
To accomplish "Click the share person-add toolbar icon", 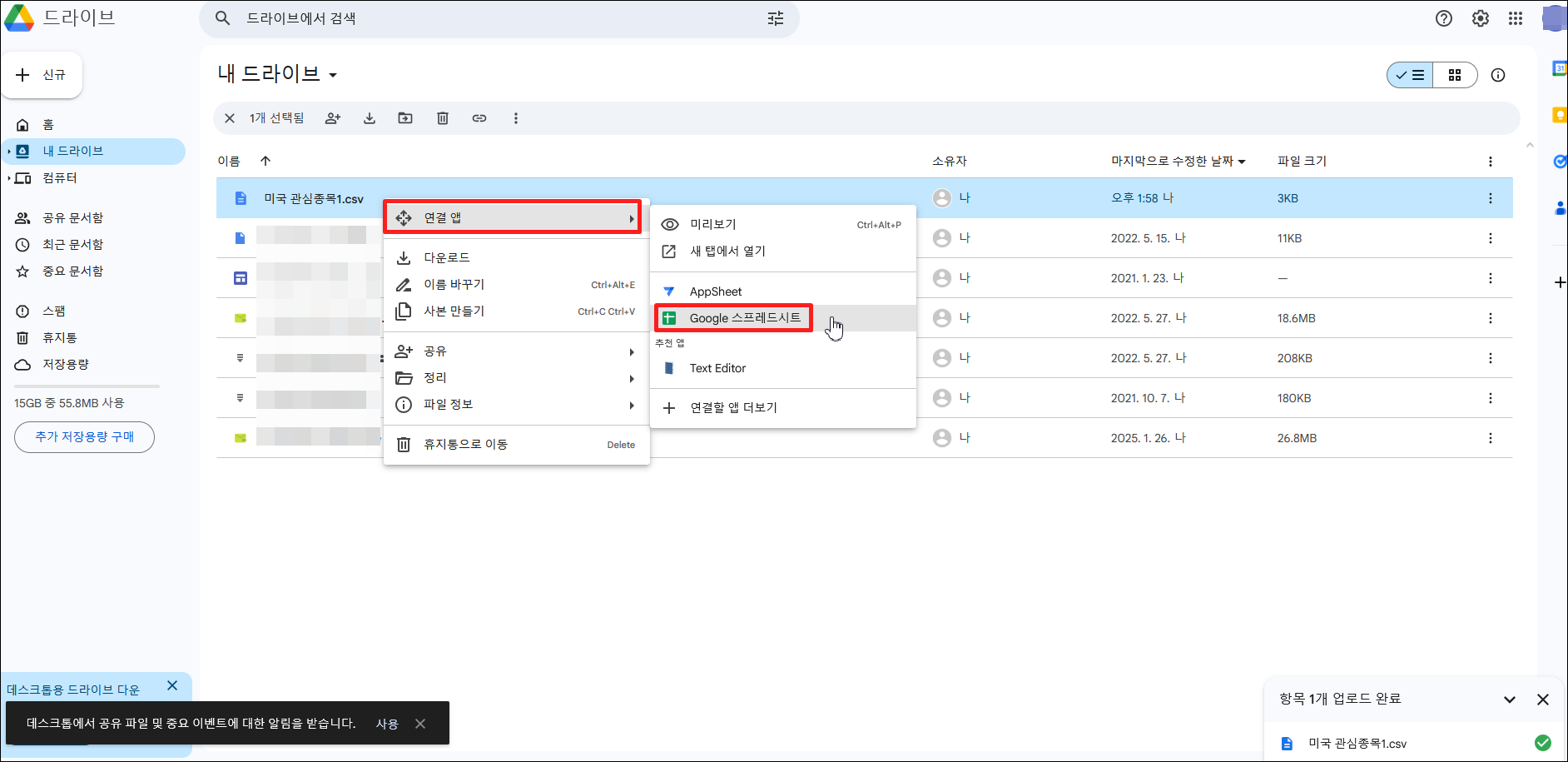I will [x=333, y=118].
